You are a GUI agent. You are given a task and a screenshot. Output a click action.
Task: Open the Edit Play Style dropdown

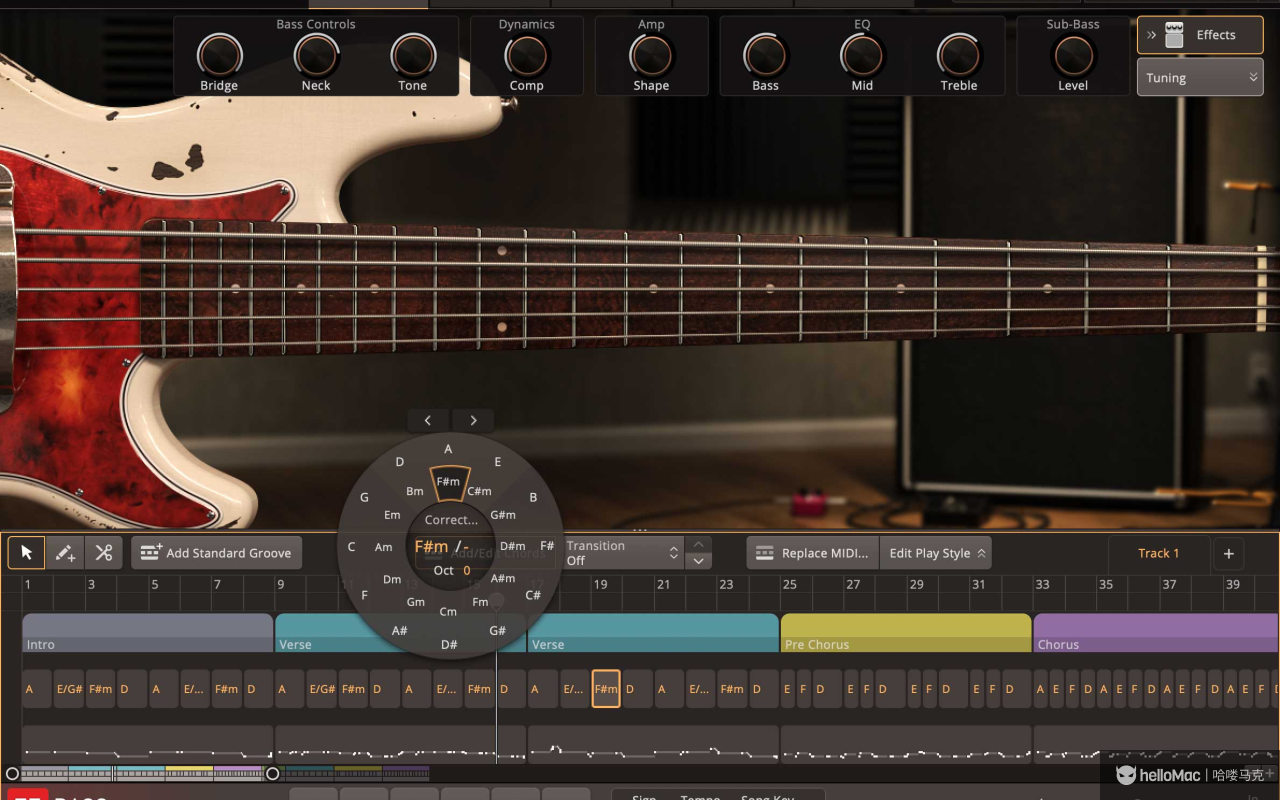pos(936,553)
